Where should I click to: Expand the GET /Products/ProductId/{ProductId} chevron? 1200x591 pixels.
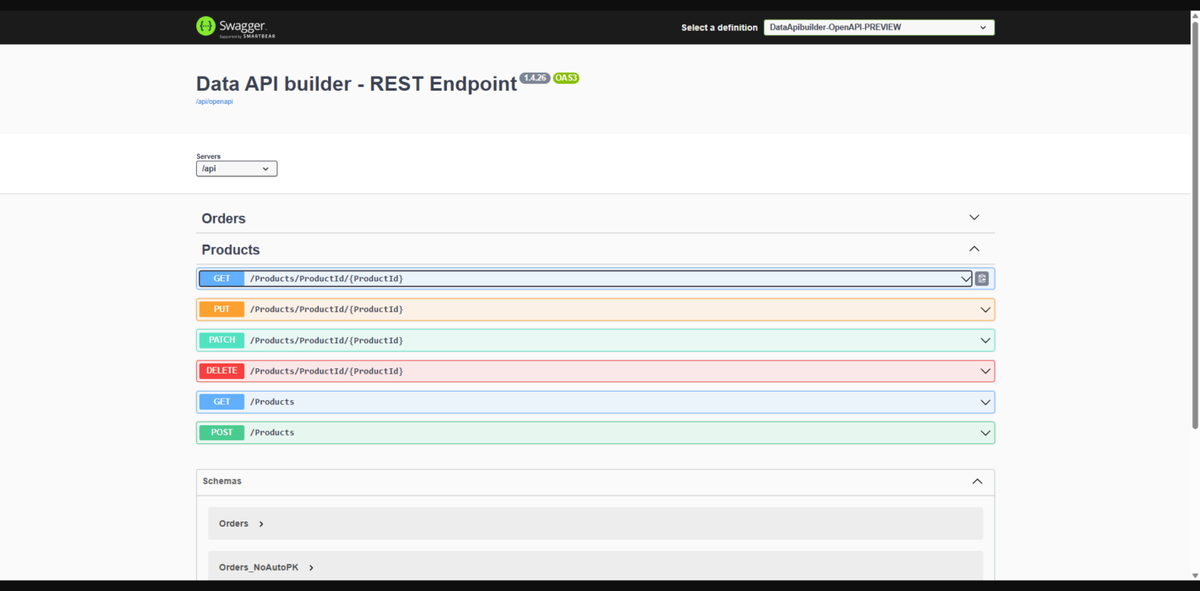coord(965,279)
